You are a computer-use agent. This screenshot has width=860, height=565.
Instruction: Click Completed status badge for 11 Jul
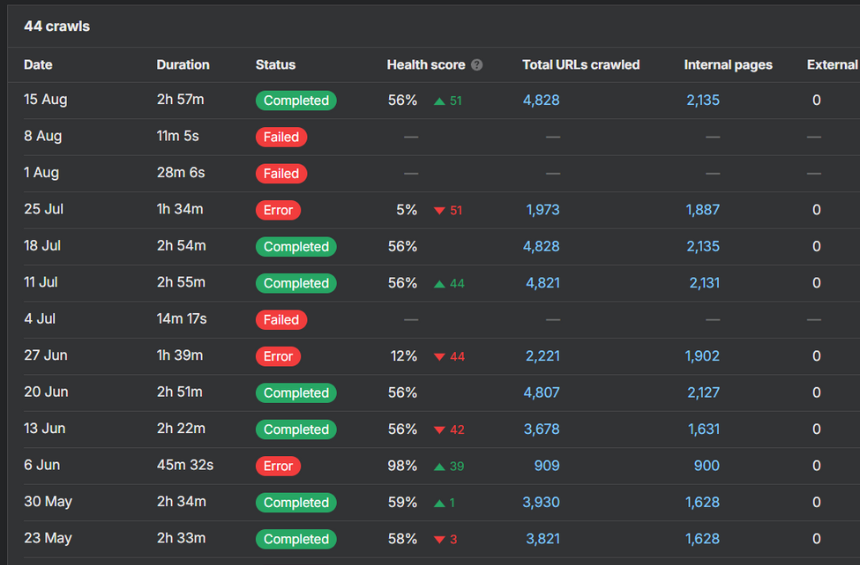pos(296,283)
